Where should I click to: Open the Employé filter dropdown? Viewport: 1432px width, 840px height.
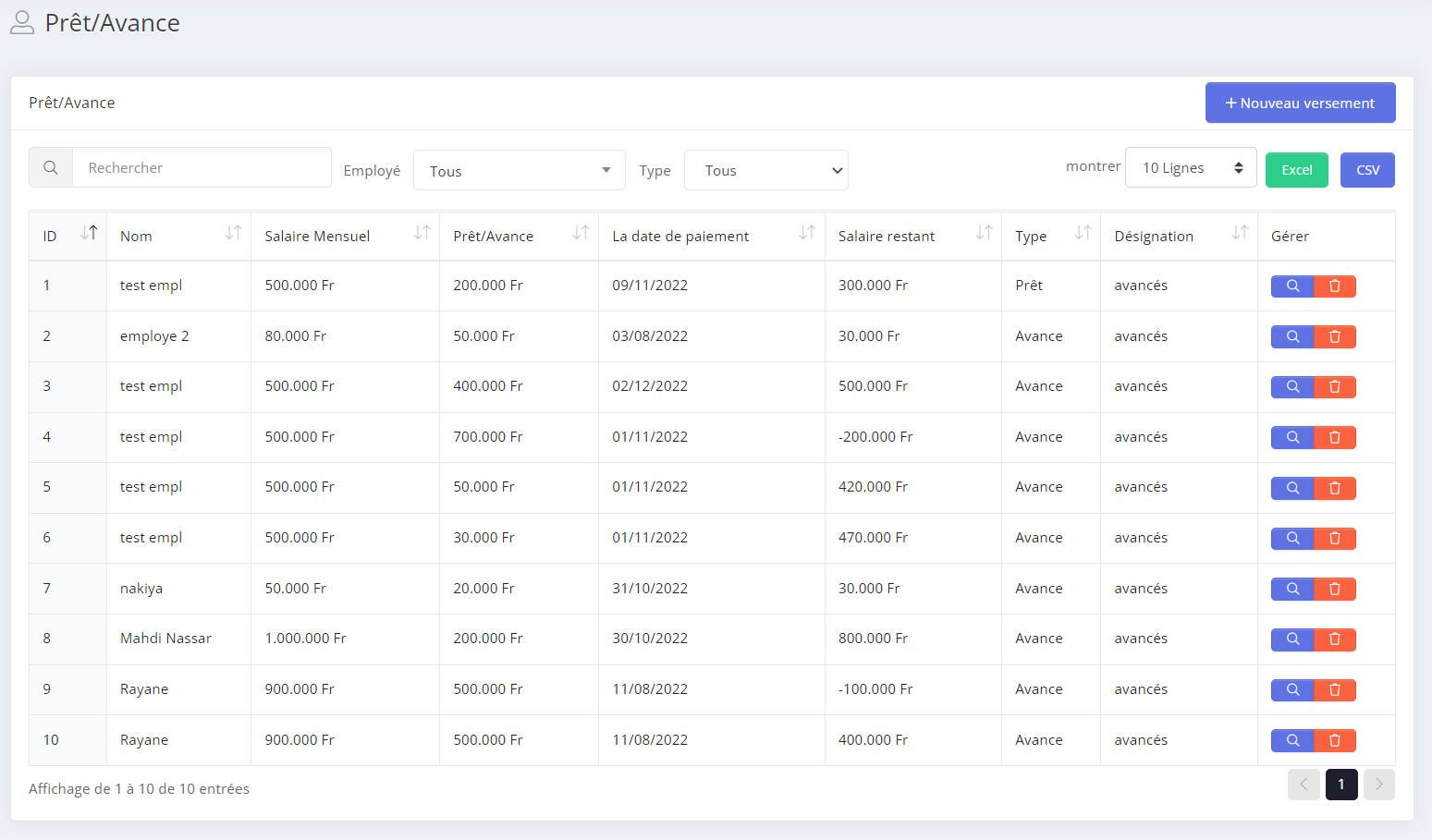coord(519,171)
